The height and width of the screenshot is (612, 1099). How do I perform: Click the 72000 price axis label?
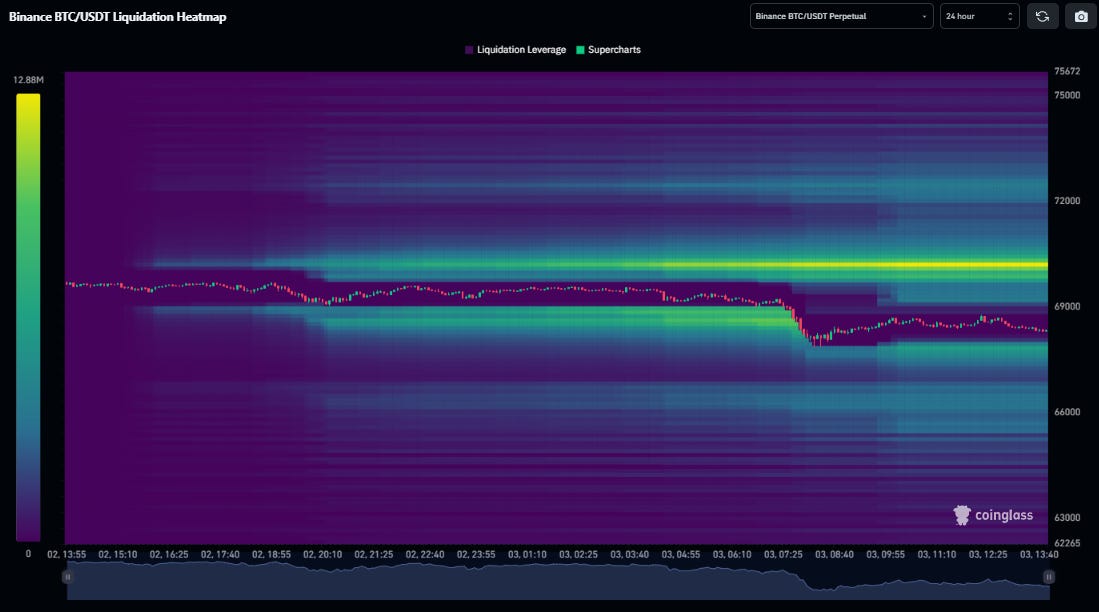1067,200
